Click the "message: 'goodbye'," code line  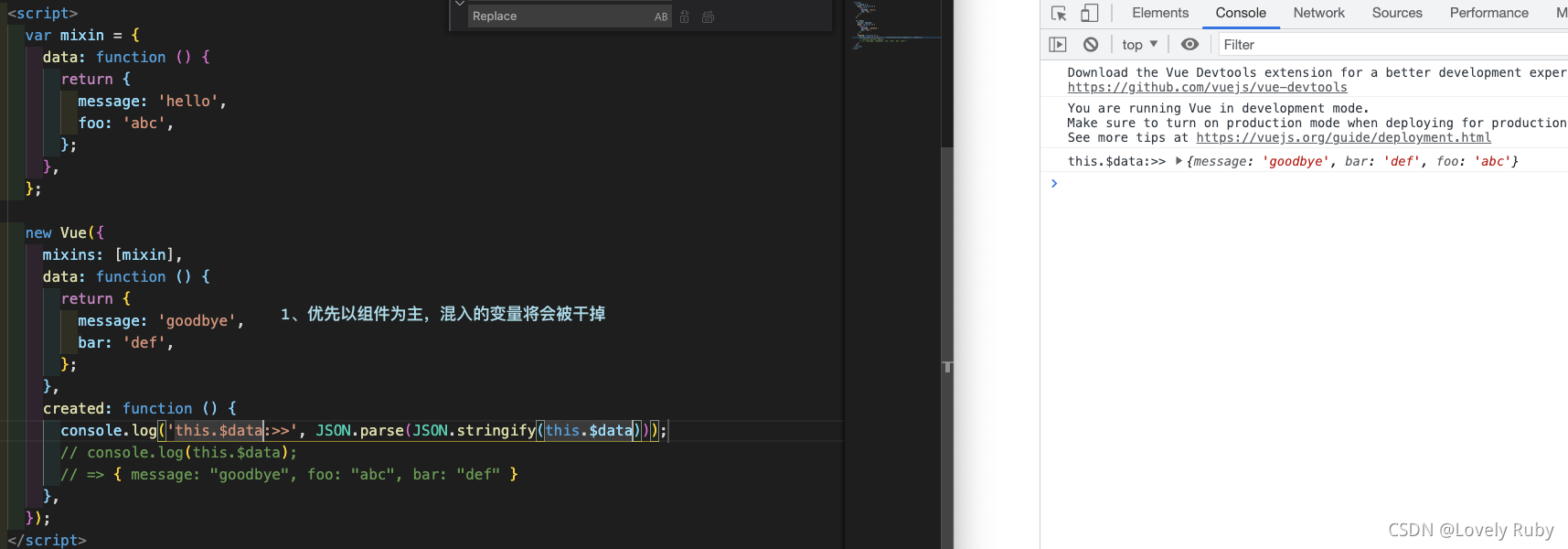161,320
